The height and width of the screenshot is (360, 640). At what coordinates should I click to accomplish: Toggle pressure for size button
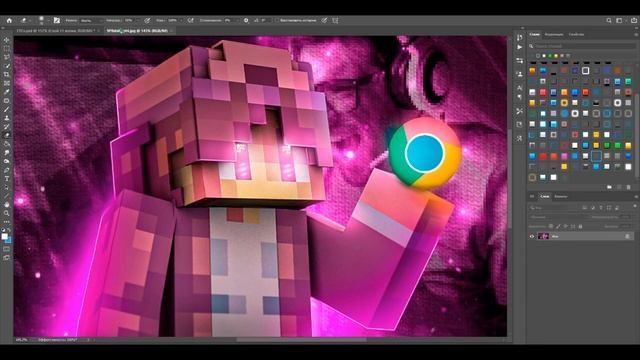coord(324,20)
